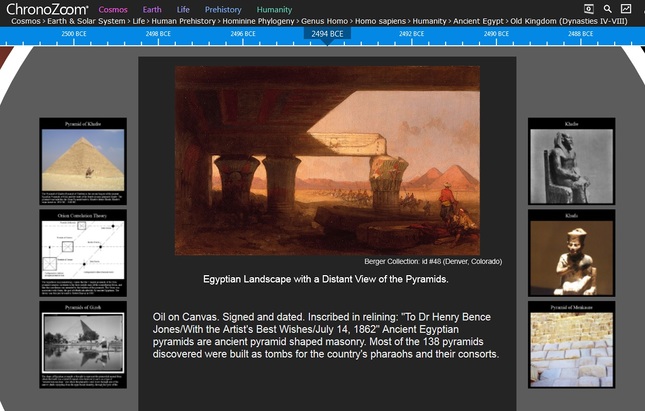This screenshot has height=411, width=645.
Task: Open the time series chart icon
Action: point(626,9)
